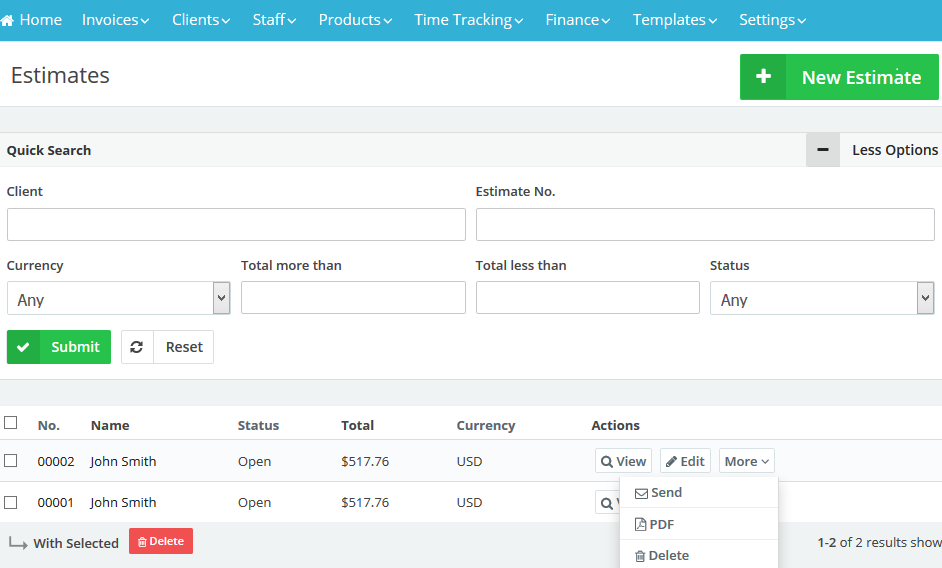Open the Time Tracking menu

click(468, 20)
